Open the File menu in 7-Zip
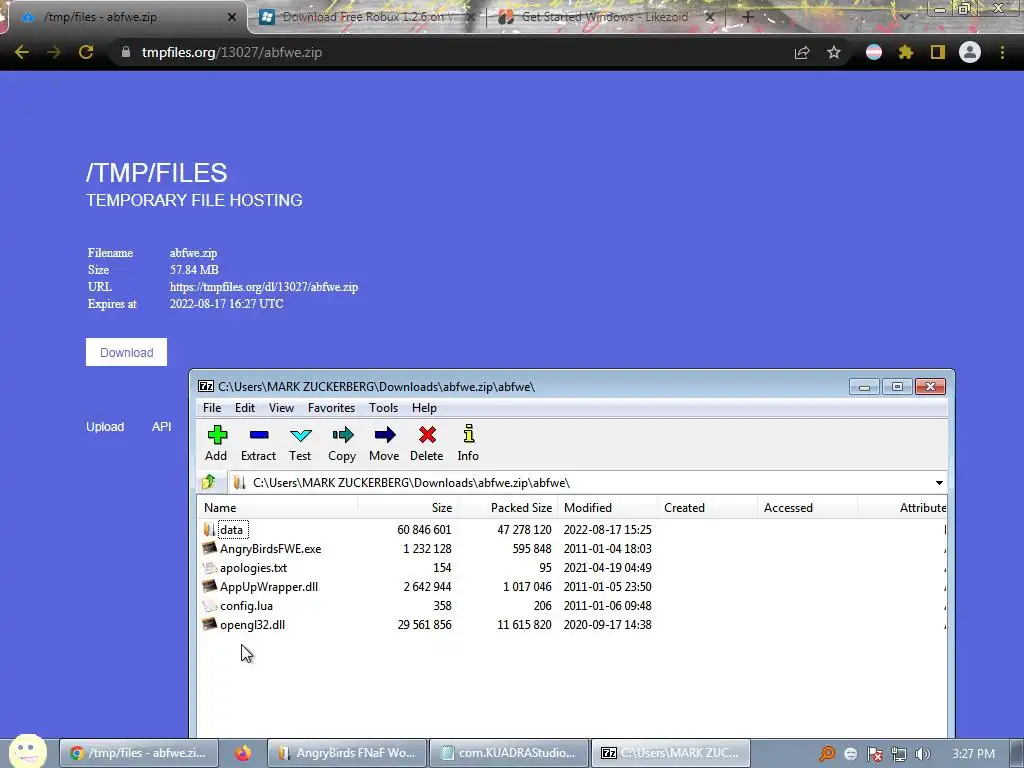This screenshot has width=1024, height=768. click(x=212, y=408)
